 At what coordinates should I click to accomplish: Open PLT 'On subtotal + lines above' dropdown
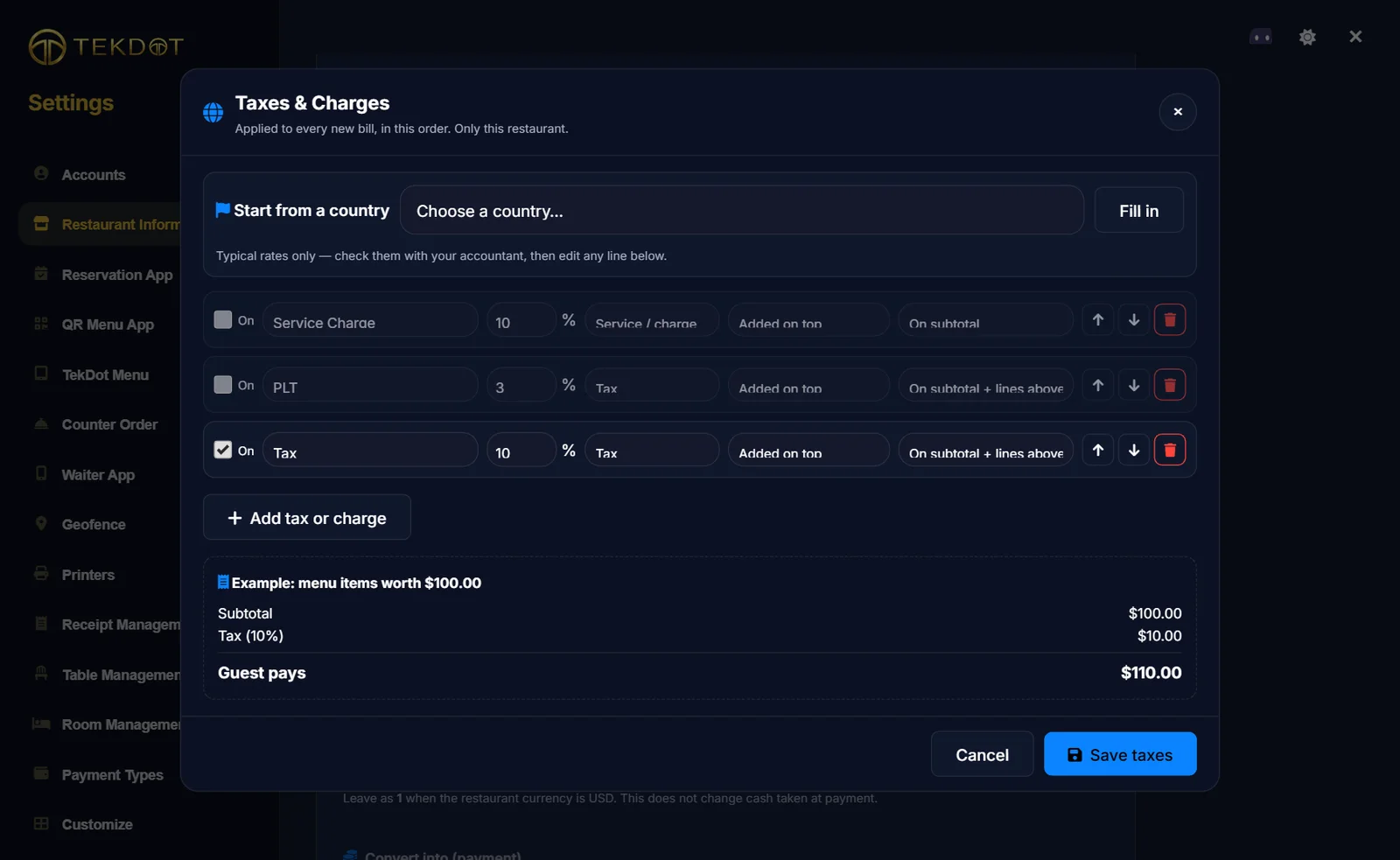coord(985,385)
